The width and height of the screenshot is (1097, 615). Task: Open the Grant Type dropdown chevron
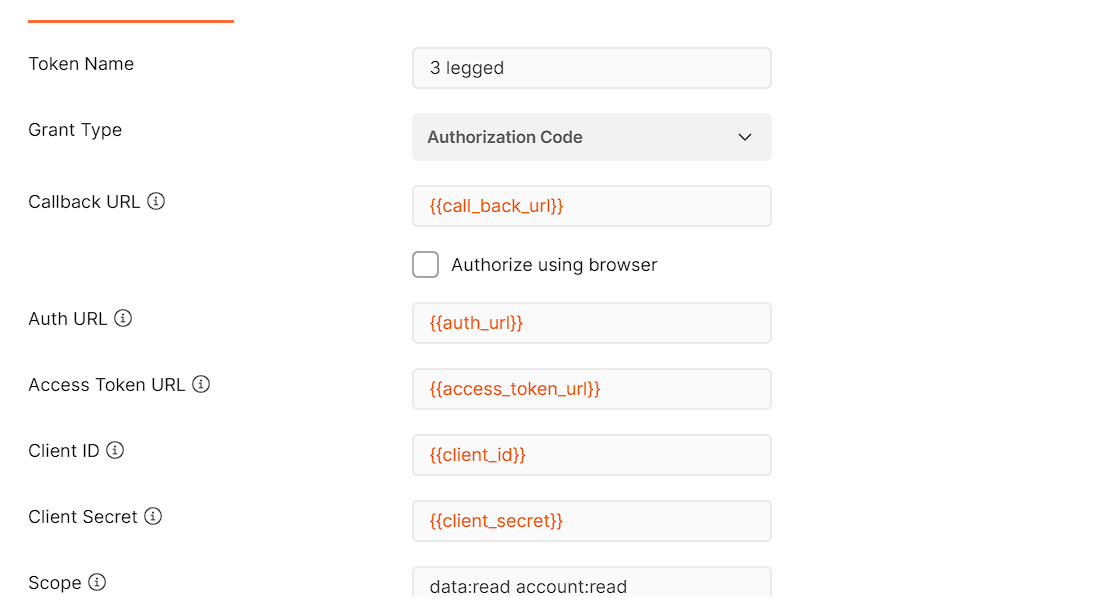click(745, 137)
